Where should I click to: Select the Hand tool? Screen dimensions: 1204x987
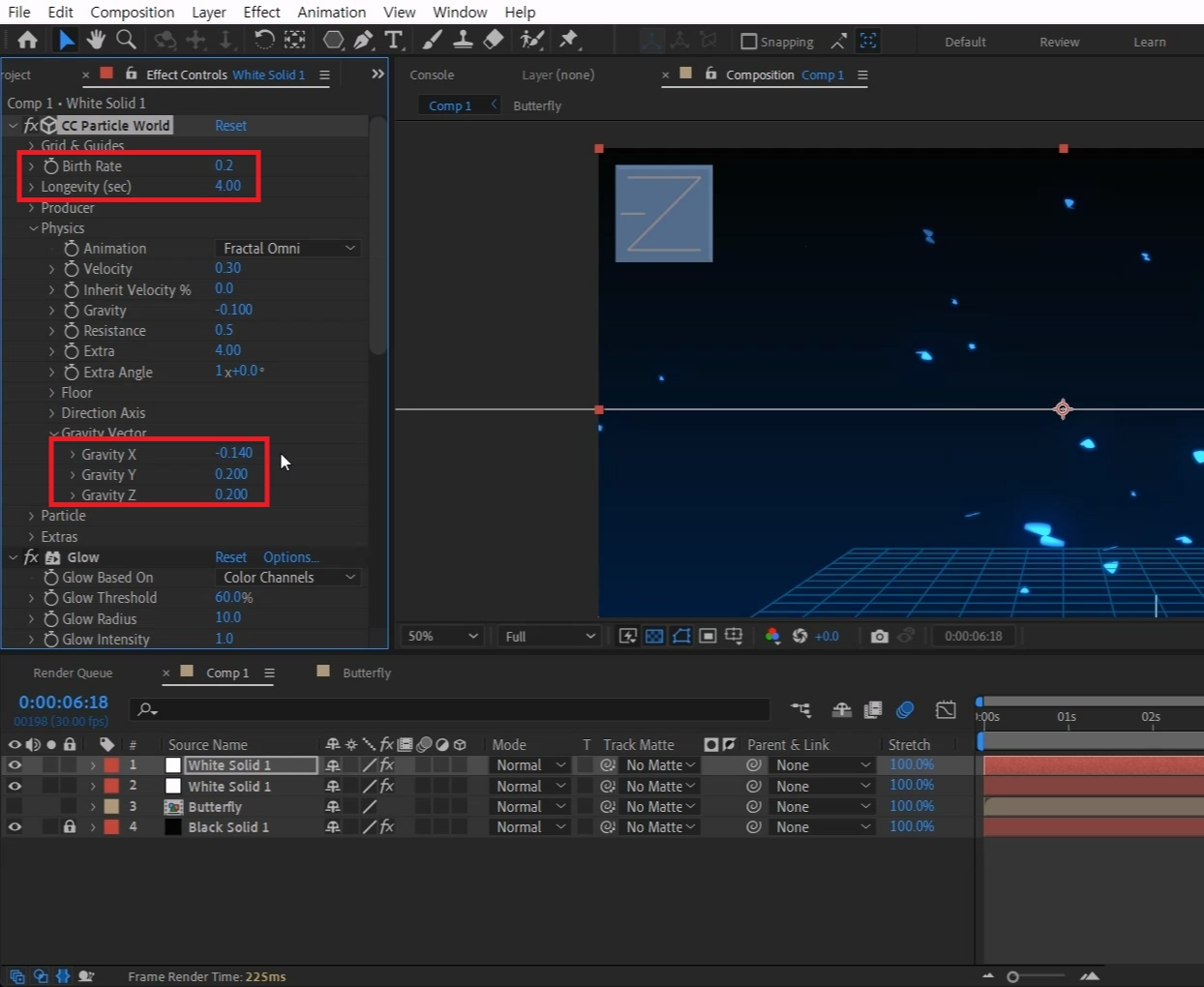pyautogui.click(x=96, y=40)
